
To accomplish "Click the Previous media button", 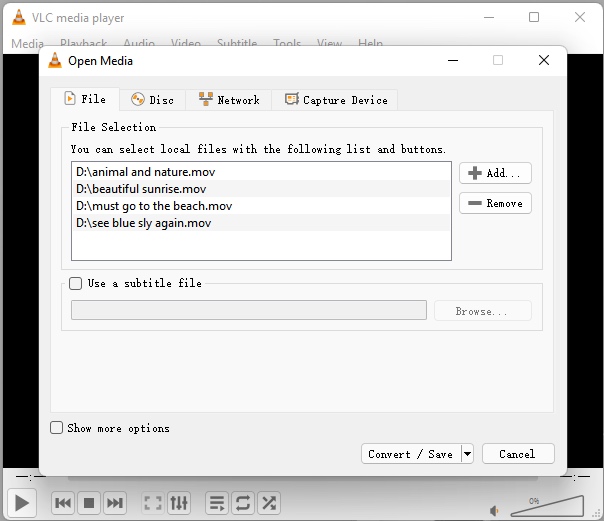I will 63,503.
